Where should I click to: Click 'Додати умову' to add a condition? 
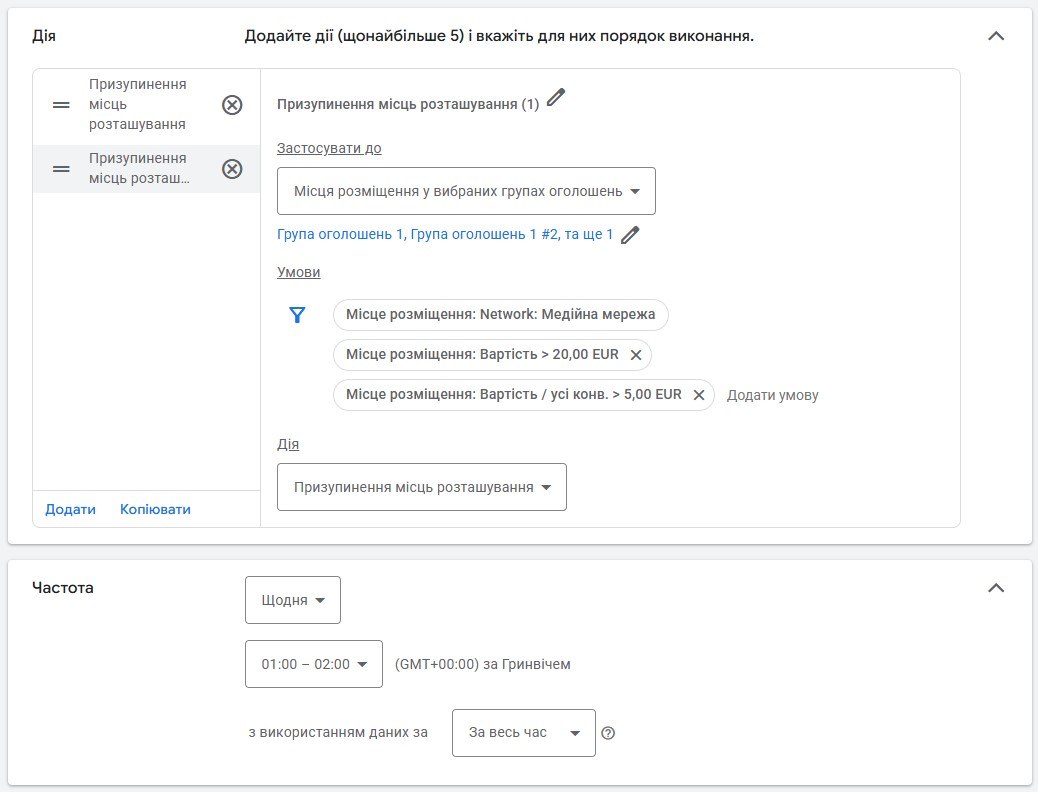click(773, 395)
